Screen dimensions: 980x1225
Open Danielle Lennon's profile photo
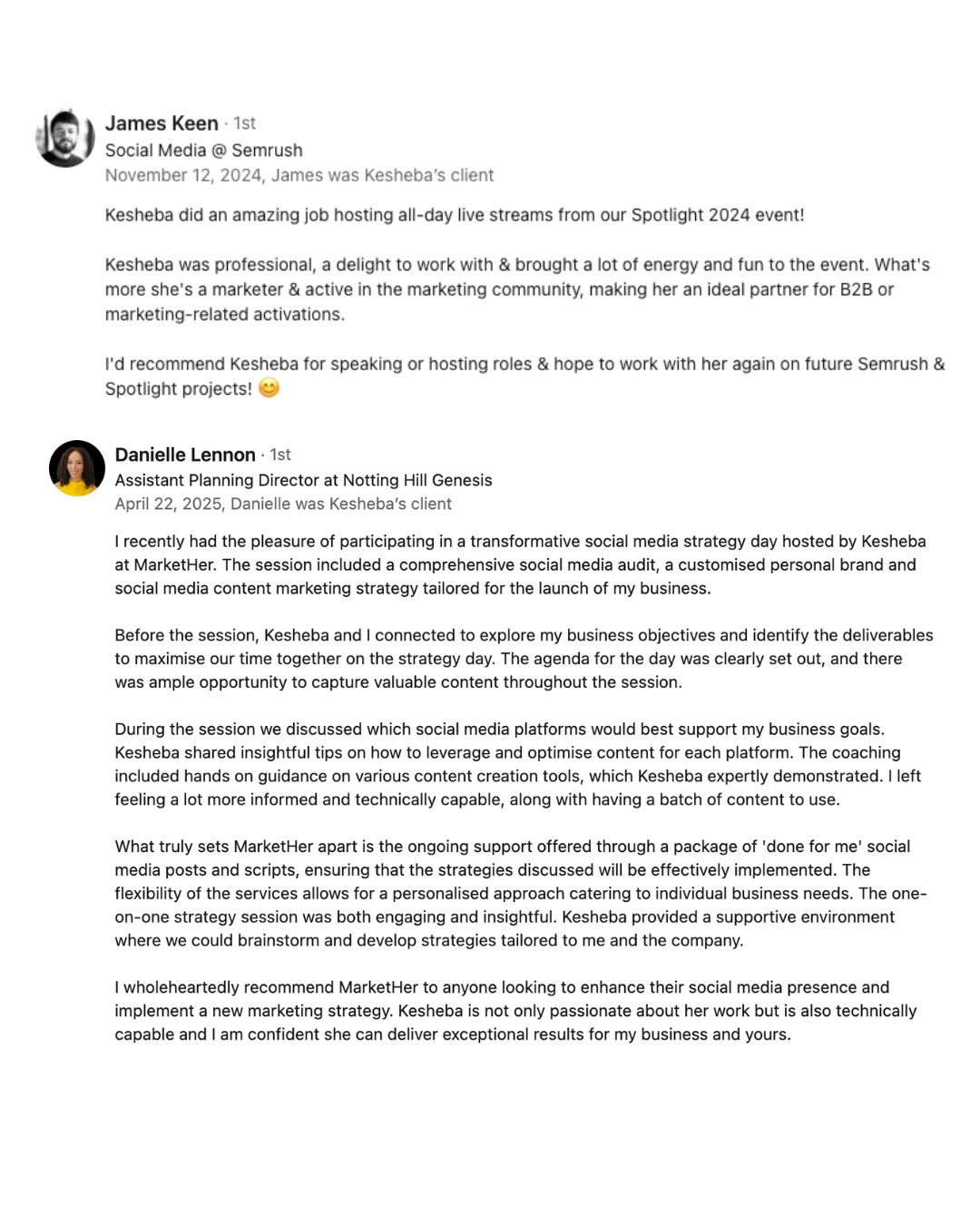point(77,468)
